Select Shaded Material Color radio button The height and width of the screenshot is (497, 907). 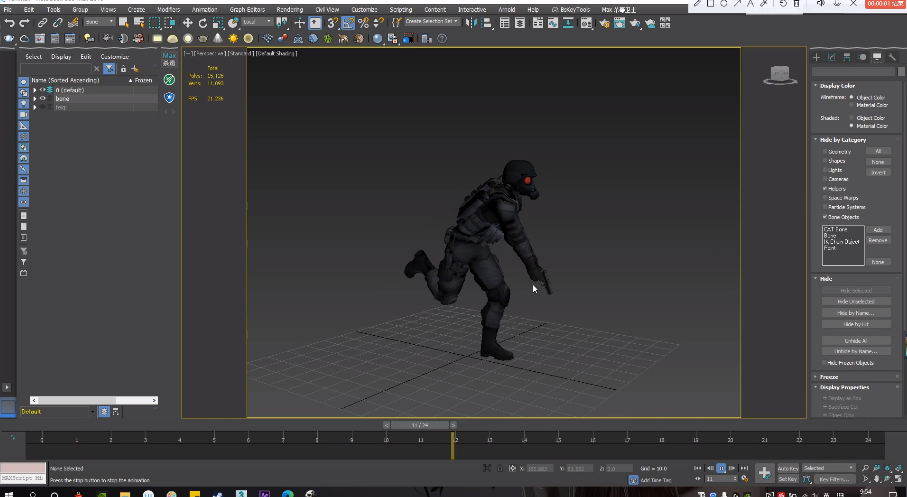(x=851, y=126)
